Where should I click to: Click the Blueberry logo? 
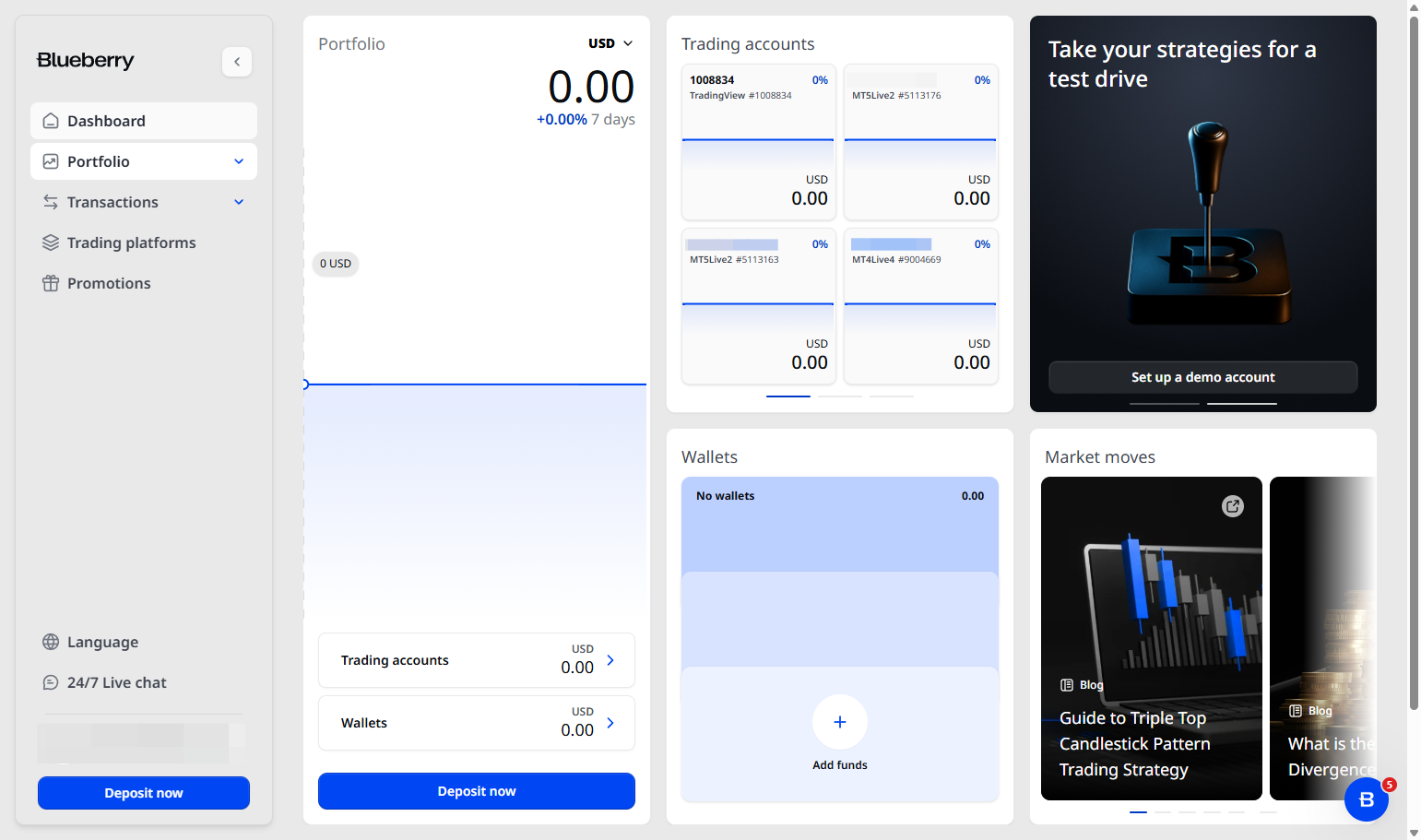[x=86, y=61]
